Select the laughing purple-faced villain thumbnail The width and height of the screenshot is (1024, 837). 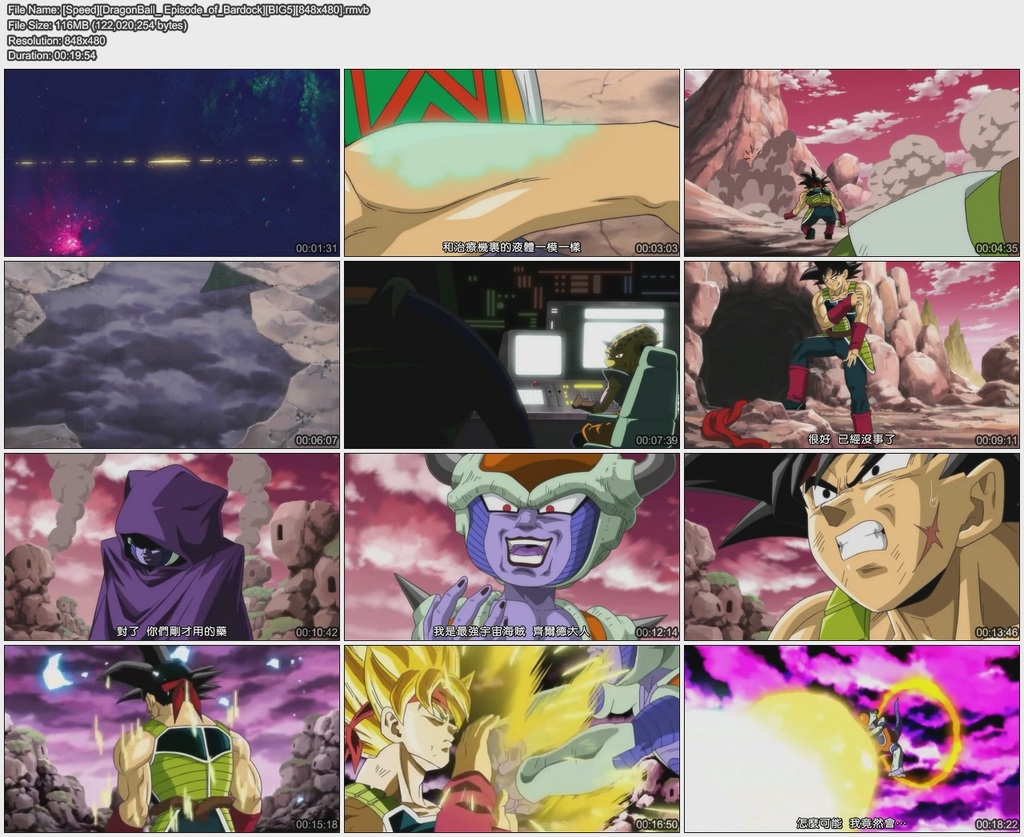(511, 546)
